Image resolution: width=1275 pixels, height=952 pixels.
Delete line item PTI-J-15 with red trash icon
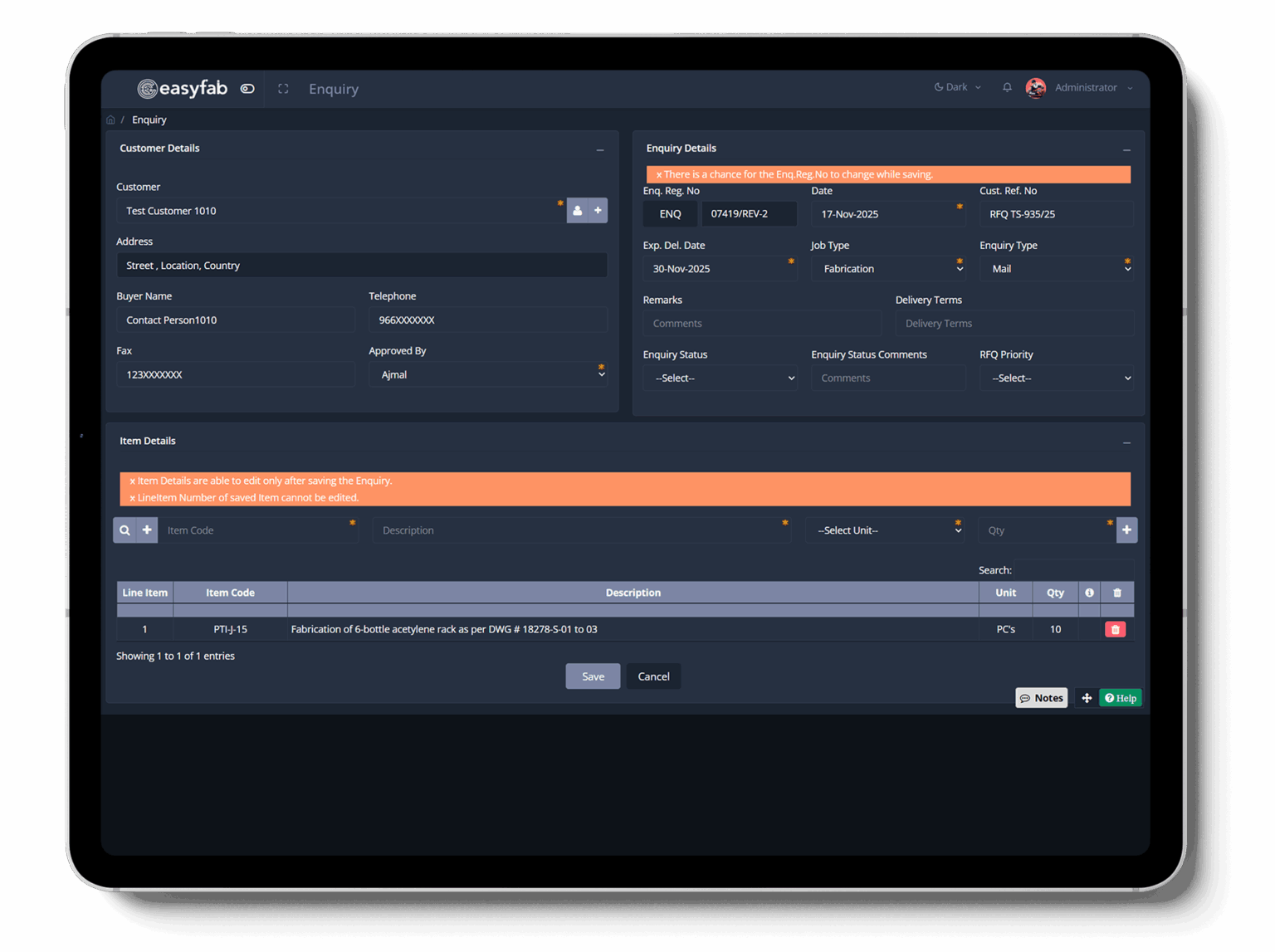pos(1115,630)
